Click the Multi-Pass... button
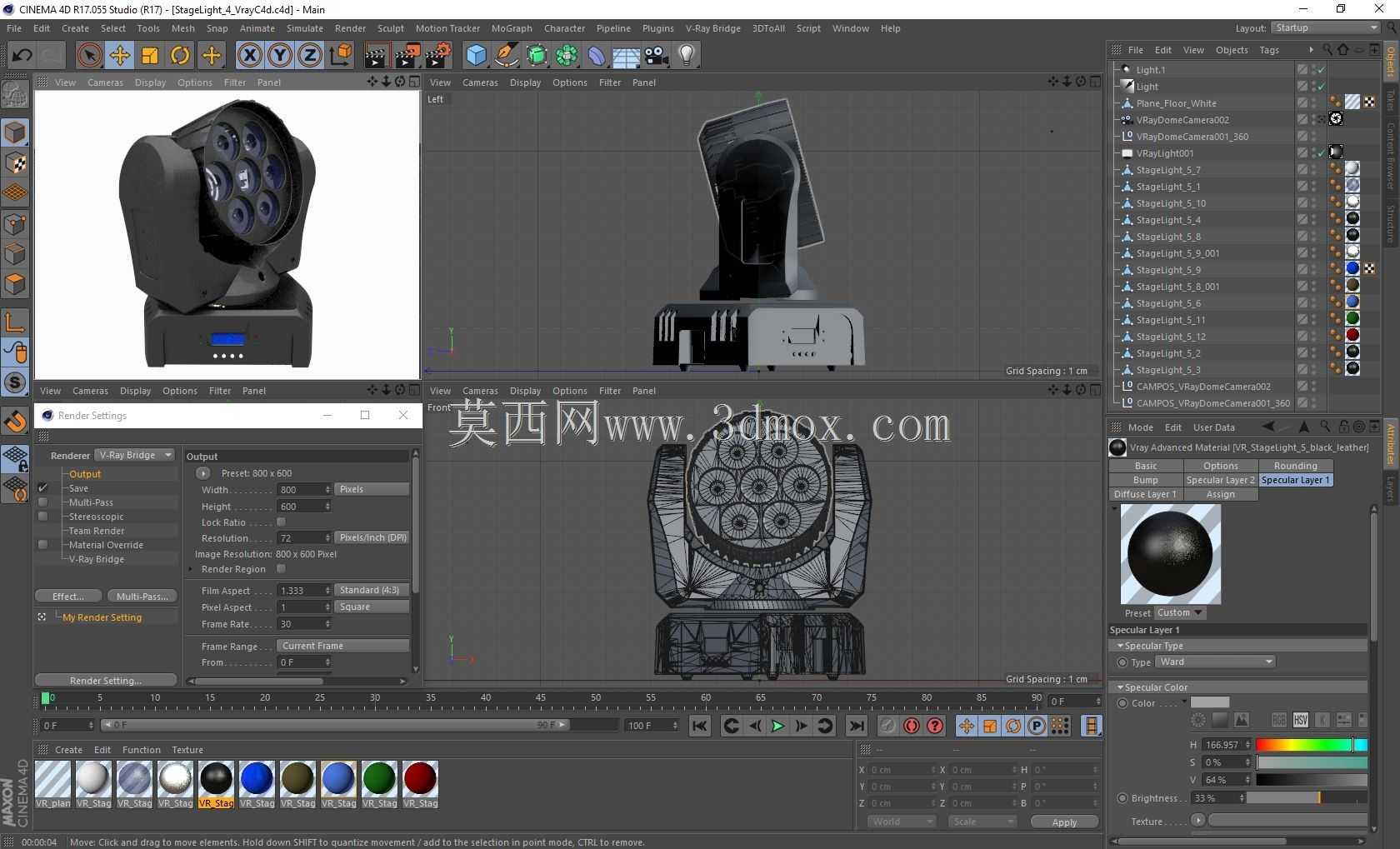This screenshot has height=849, width=1400. (142, 597)
